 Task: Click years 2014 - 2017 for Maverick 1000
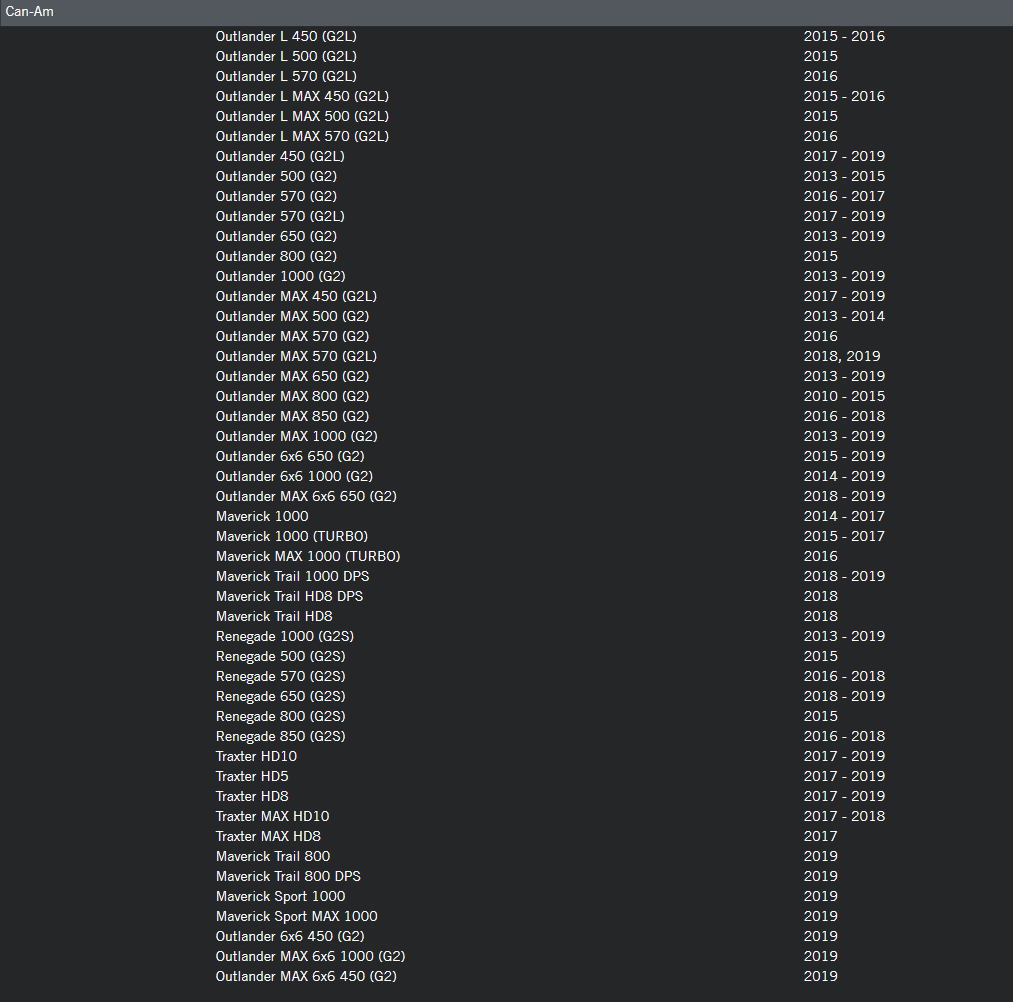(844, 517)
